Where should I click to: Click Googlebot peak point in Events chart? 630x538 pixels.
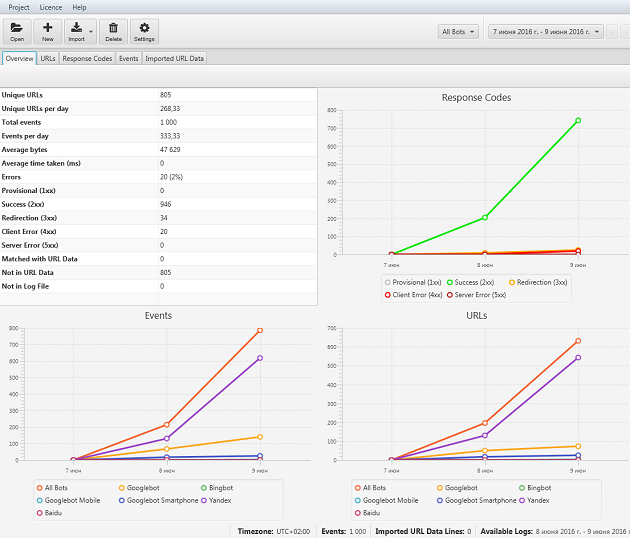pyautogui.click(x=260, y=437)
